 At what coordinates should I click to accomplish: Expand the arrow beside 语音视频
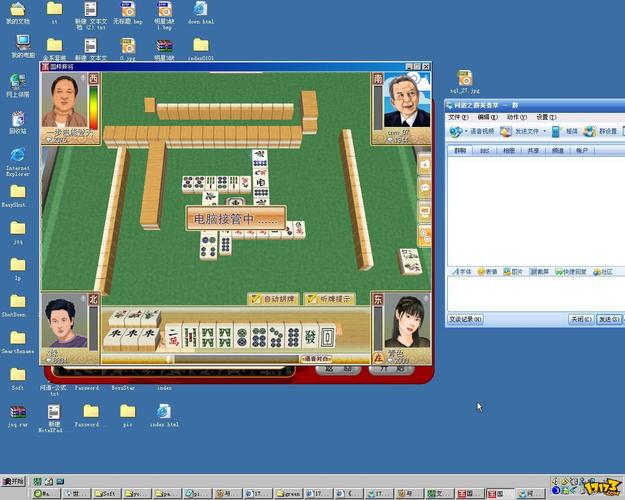(466, 131)
